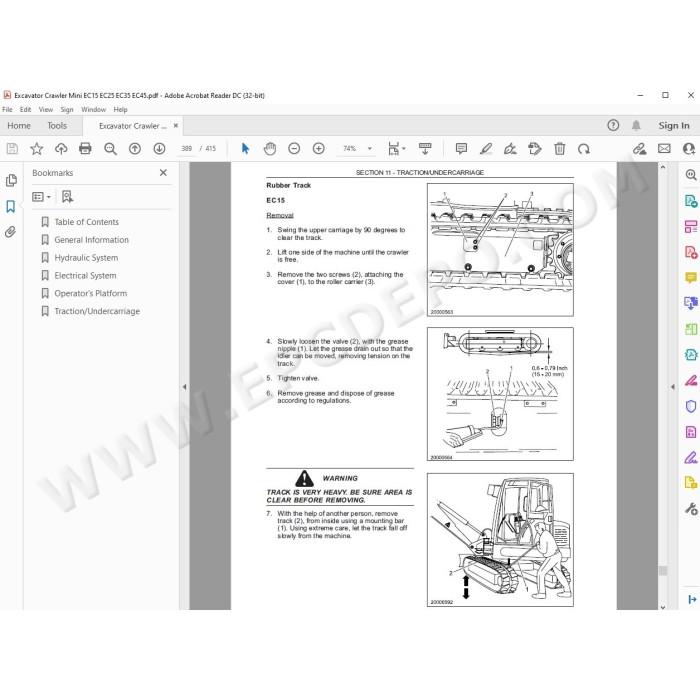Zoom in with the plus icon
The width and height of the screenshot is (700, 700).
pyautogui.click(x=319, y=149)
